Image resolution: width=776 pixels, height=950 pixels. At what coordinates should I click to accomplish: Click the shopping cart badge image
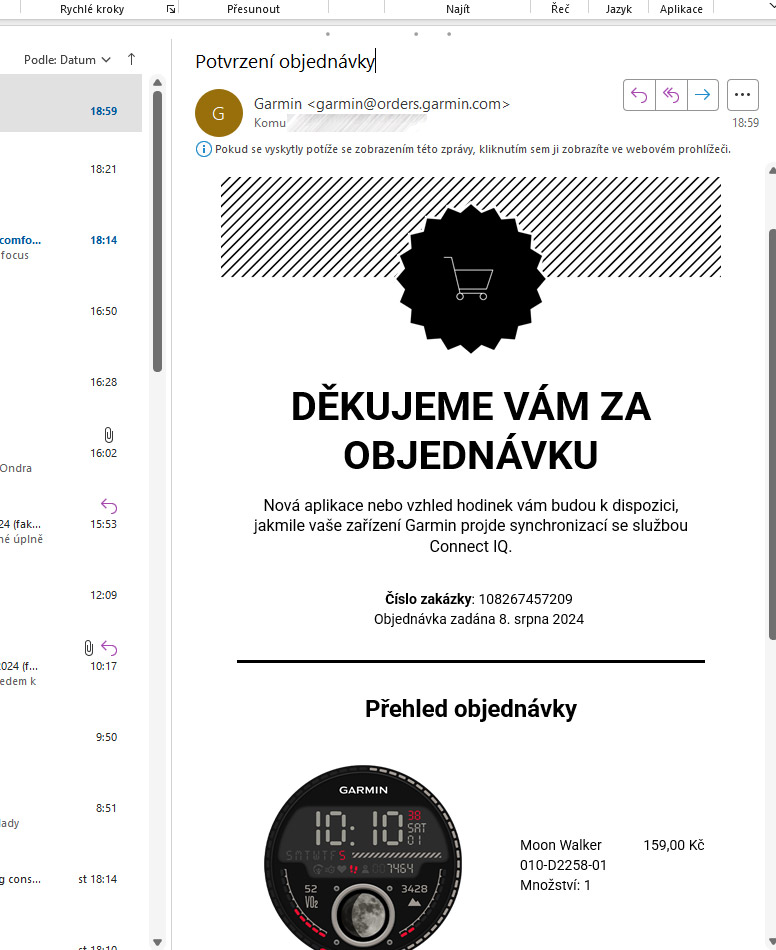pos(471,278)
